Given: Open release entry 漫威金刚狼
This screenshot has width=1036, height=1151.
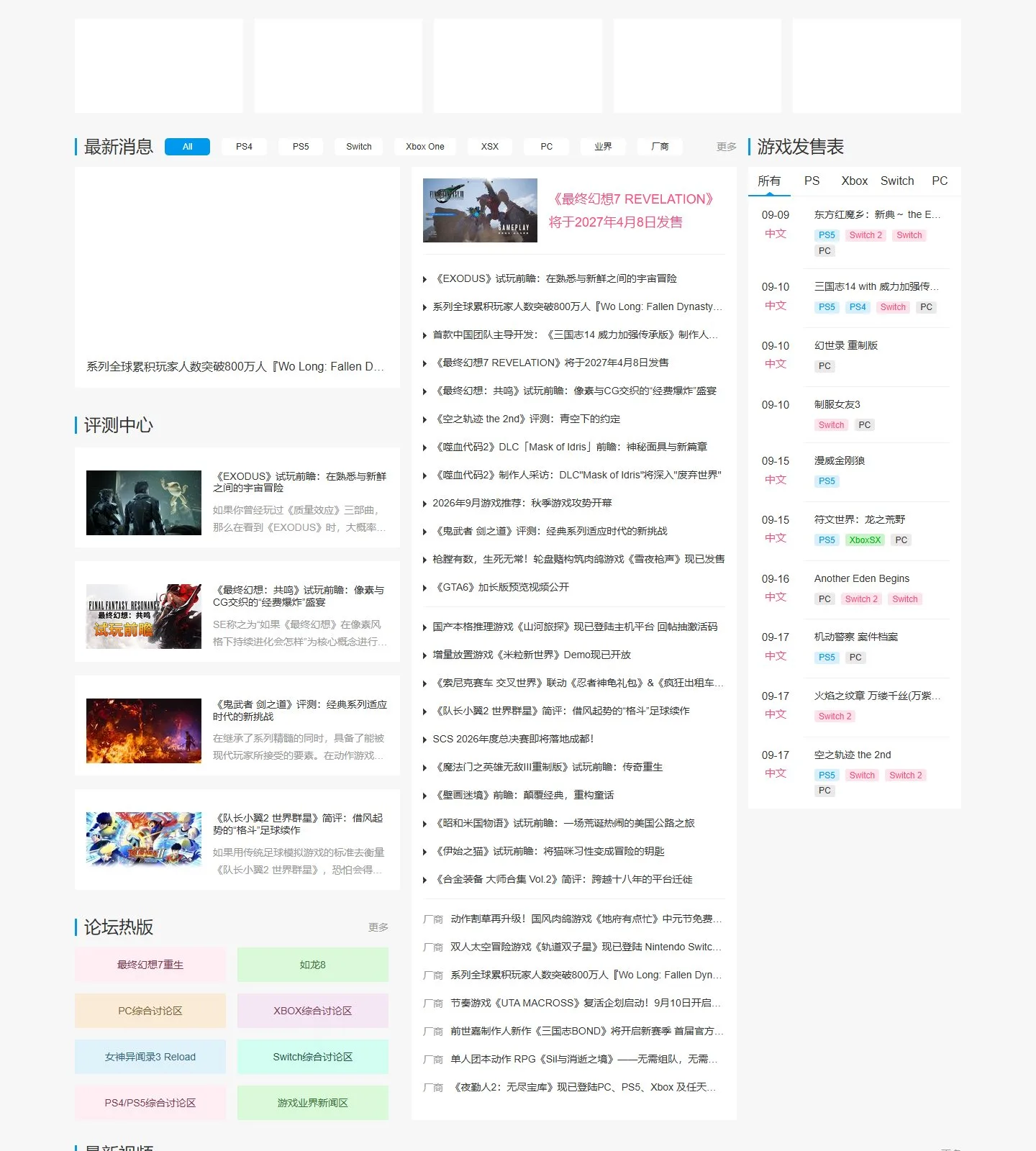Looking at the screenshot, I should tap(840, 460).
